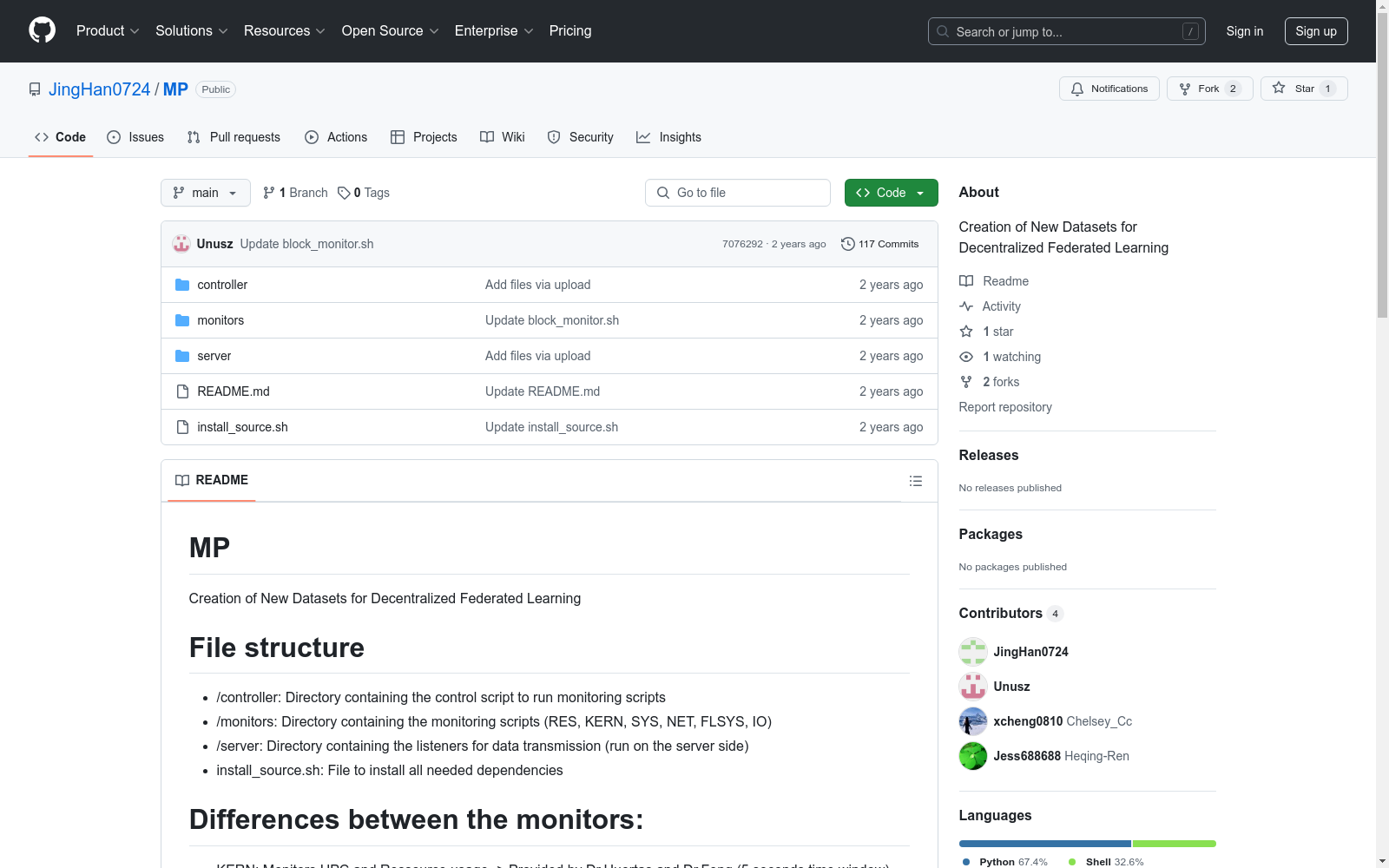Click the README.md file icon
Viewport: 1389px width, 868px height.
(x=182, y=391)
